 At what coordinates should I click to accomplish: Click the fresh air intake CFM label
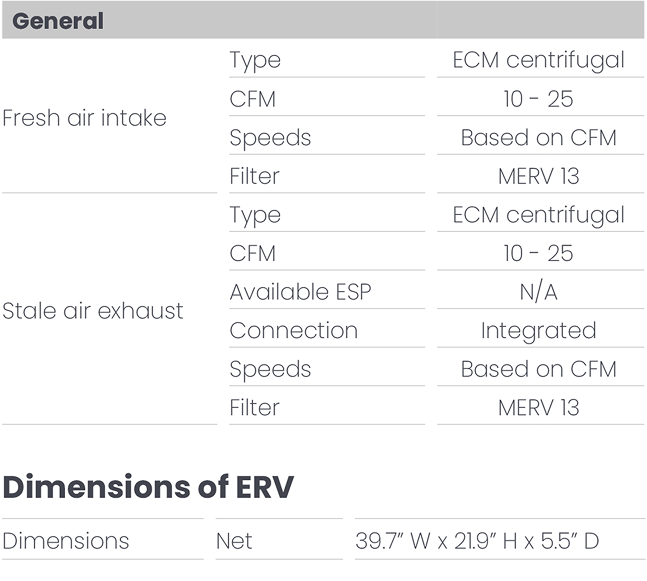point(253,99)
